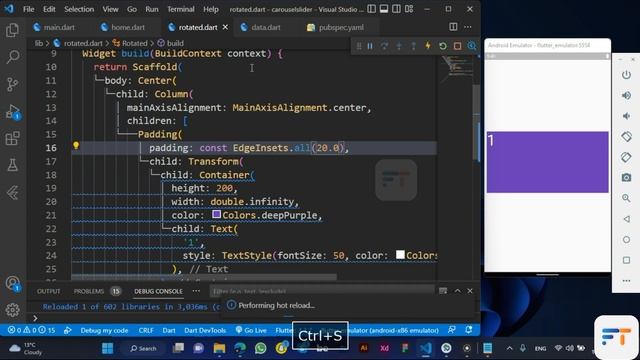The image size is (640, 360).
Task: Click Go Live in status bar
Action: point(251,330)
